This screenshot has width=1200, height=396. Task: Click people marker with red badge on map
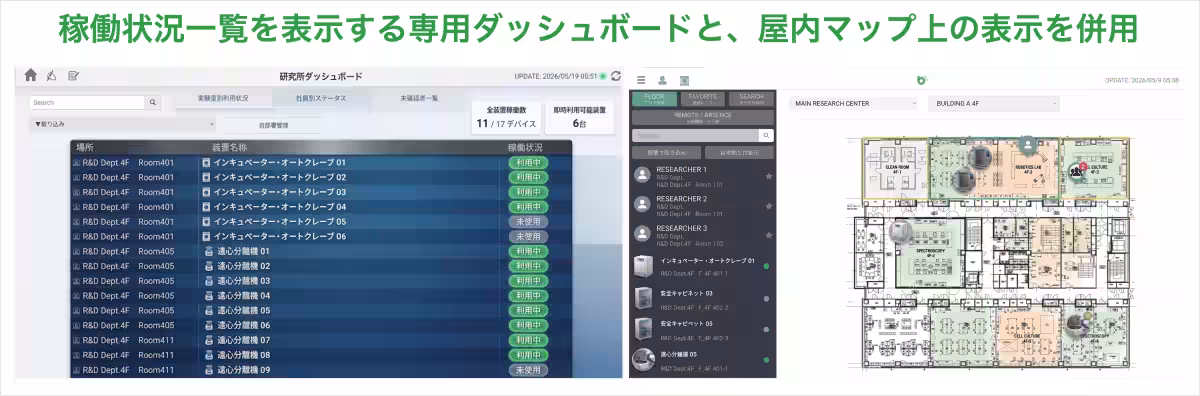tap(1078, 170)
